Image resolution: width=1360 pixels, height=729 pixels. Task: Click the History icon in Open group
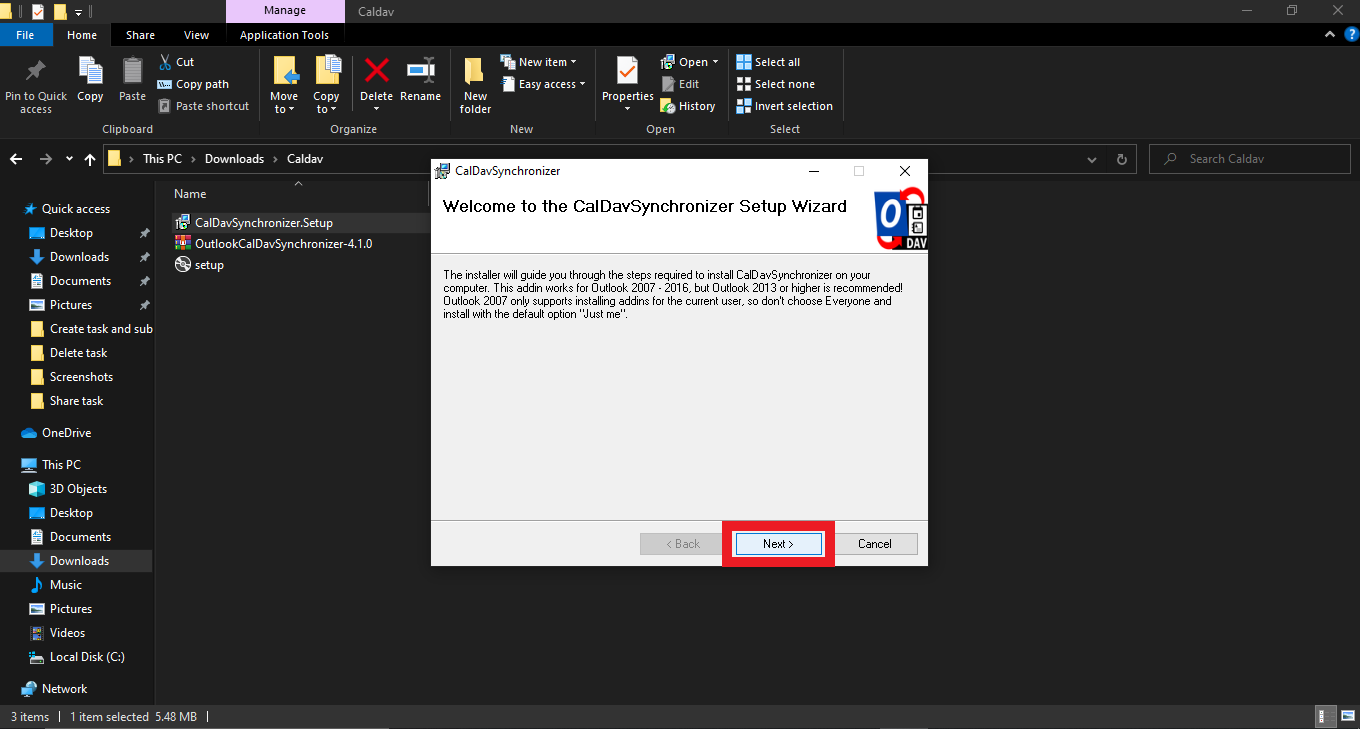coord(668,106)
